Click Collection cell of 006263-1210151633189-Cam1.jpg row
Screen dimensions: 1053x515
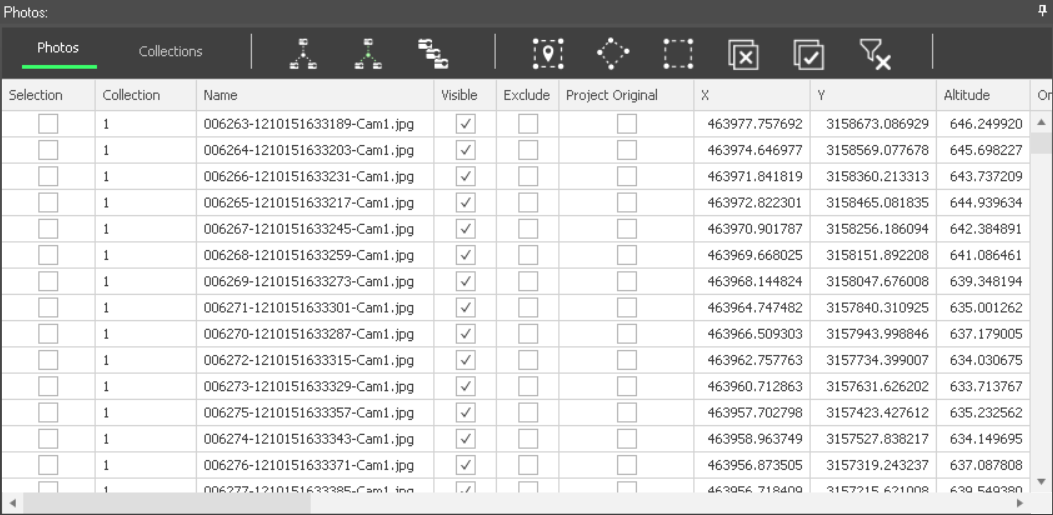coord(146,124)
